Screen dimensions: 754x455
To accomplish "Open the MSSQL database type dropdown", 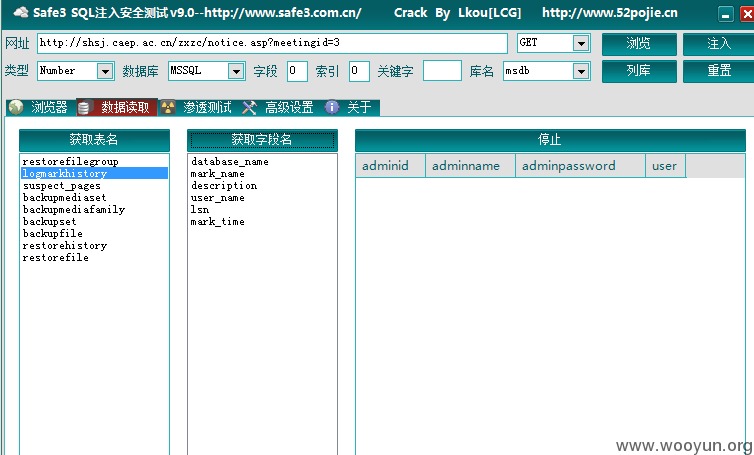I will click(236, 71).
